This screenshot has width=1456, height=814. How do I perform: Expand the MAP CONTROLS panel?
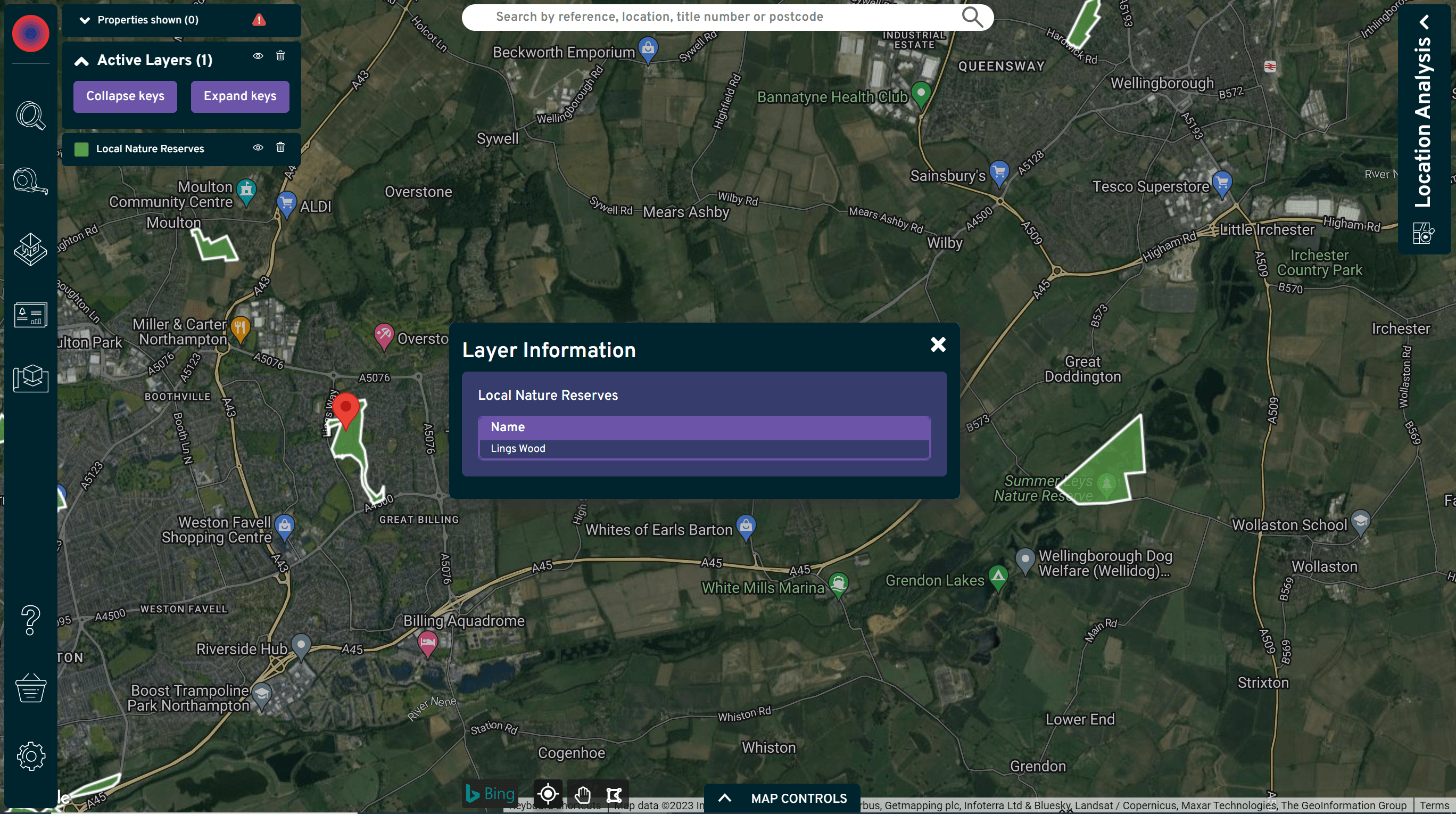tap(782, 798)
